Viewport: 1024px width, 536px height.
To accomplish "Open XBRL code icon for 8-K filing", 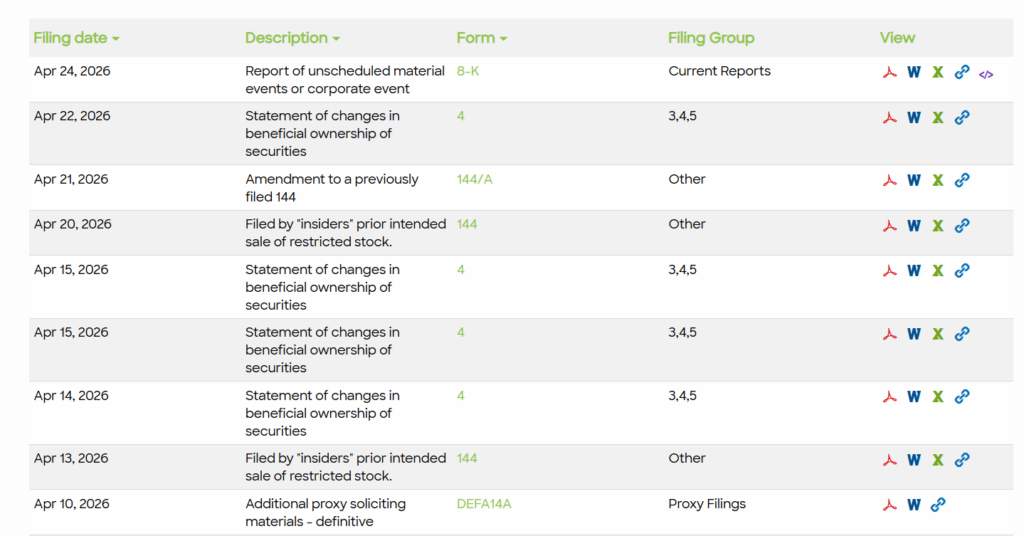I will (x=986, y=74).
